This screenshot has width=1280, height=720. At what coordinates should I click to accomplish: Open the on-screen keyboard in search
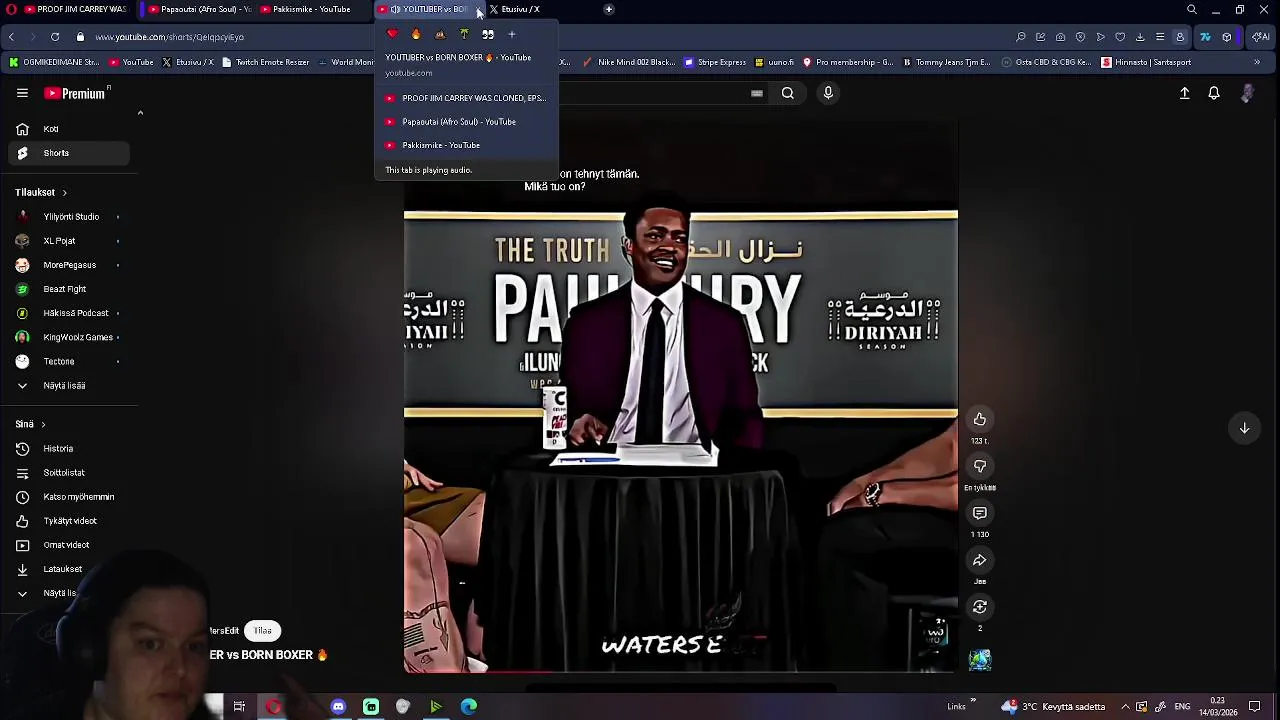[x=757, y=93]
